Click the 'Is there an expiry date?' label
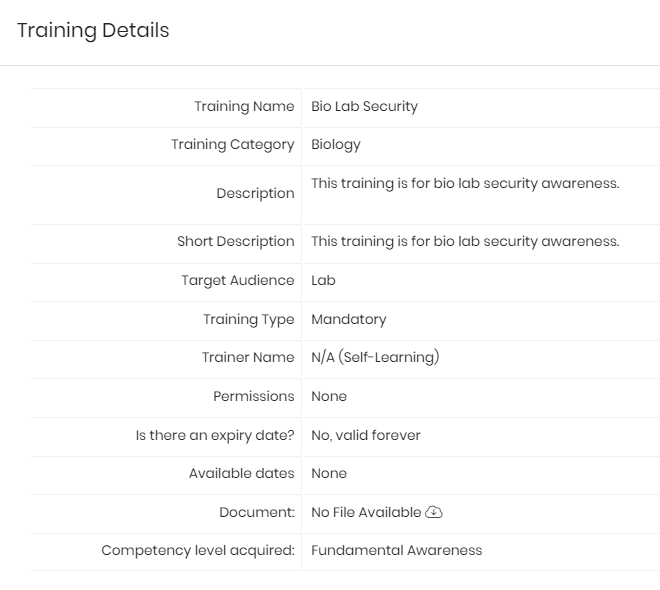The width and height of the screenshot is (660, 590). coord(215,436)
